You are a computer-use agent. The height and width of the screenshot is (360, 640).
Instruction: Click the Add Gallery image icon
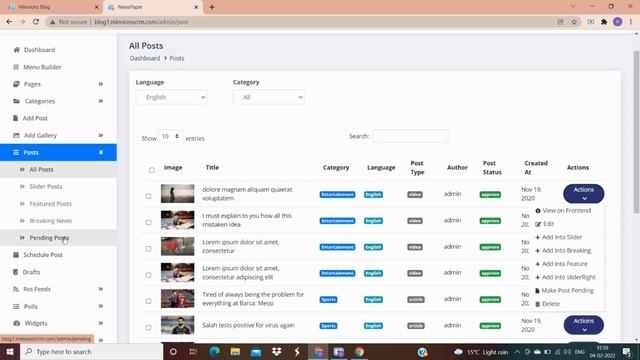16,135
